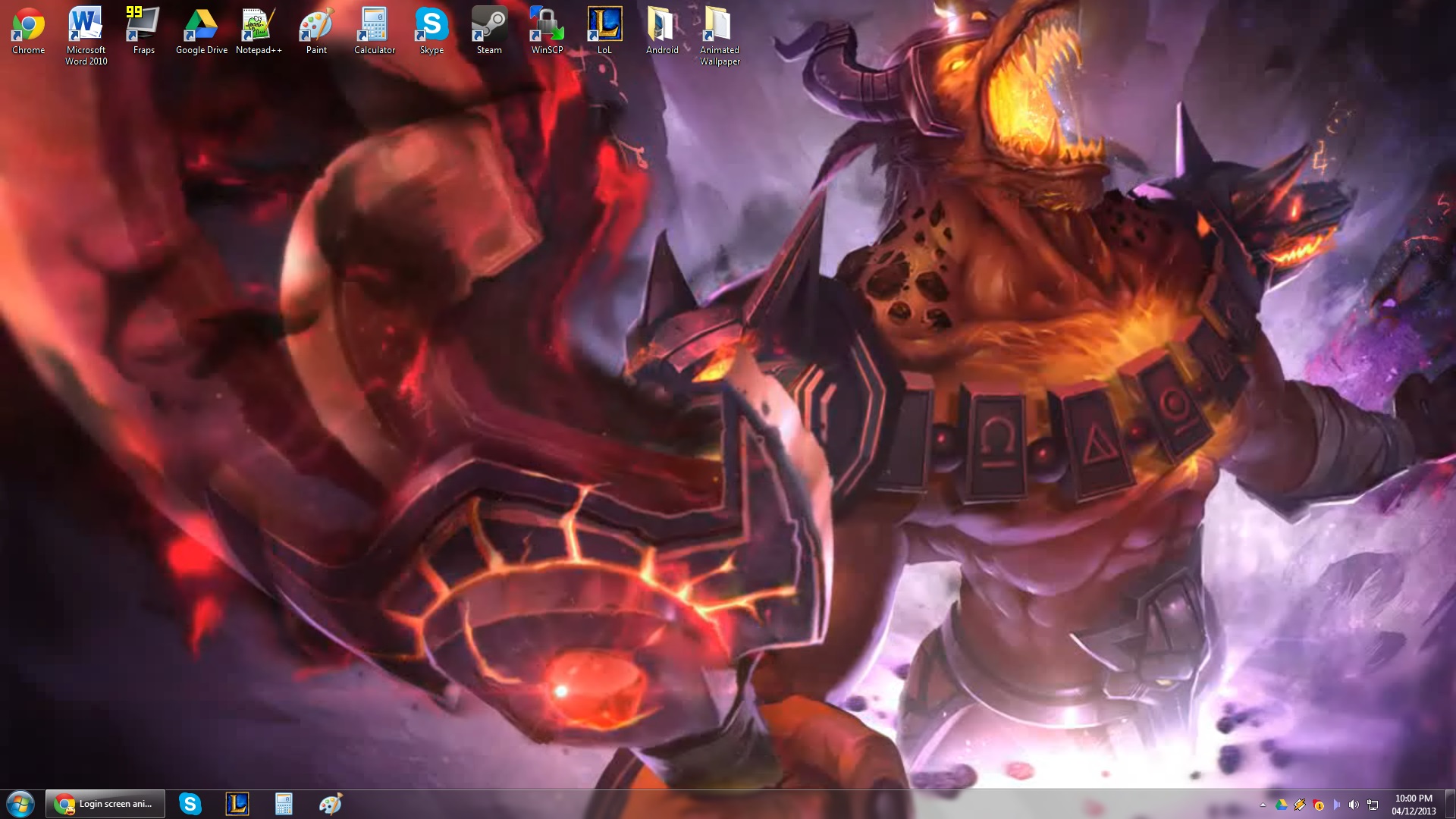Open Google Drive from the desktop
The width and height of the screenshot is (1456, 819).
pos(201,23)
